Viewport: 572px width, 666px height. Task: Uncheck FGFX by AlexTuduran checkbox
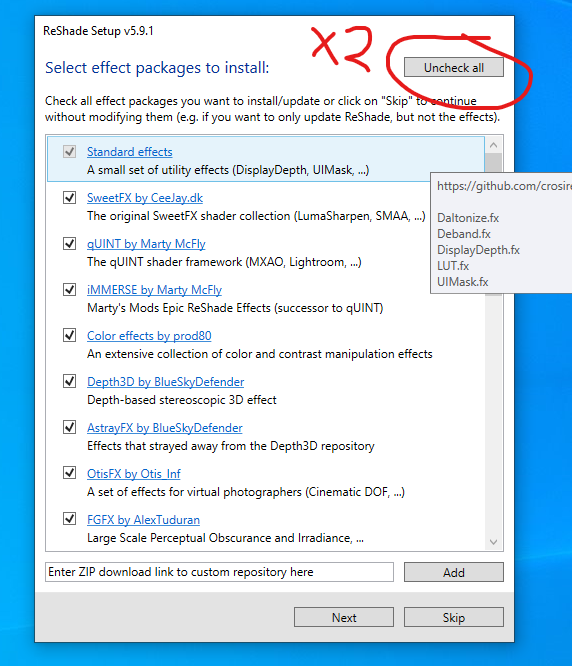coord(69,519)
